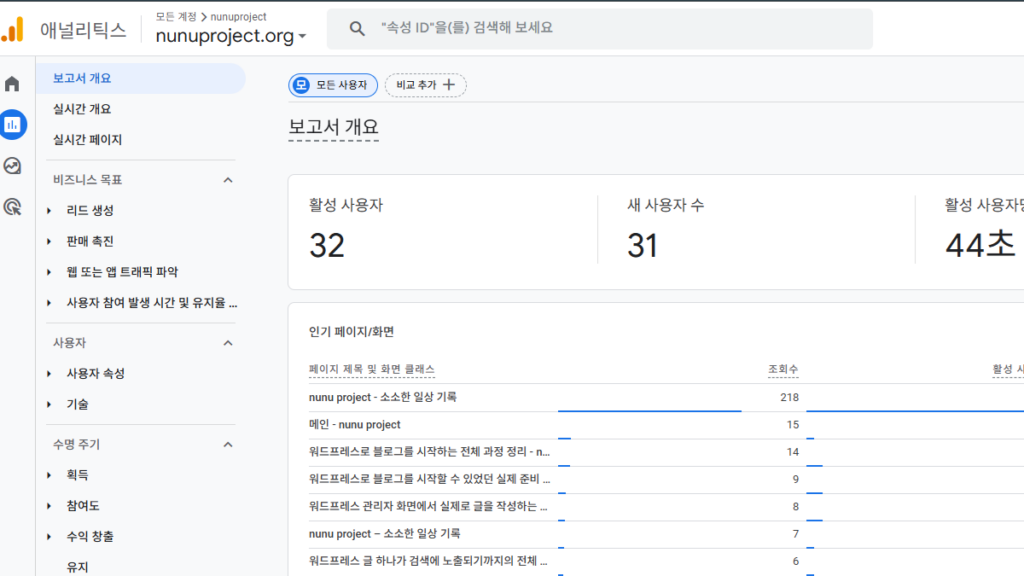Collapse the 수명 주기 section

[x=227, y=444]
